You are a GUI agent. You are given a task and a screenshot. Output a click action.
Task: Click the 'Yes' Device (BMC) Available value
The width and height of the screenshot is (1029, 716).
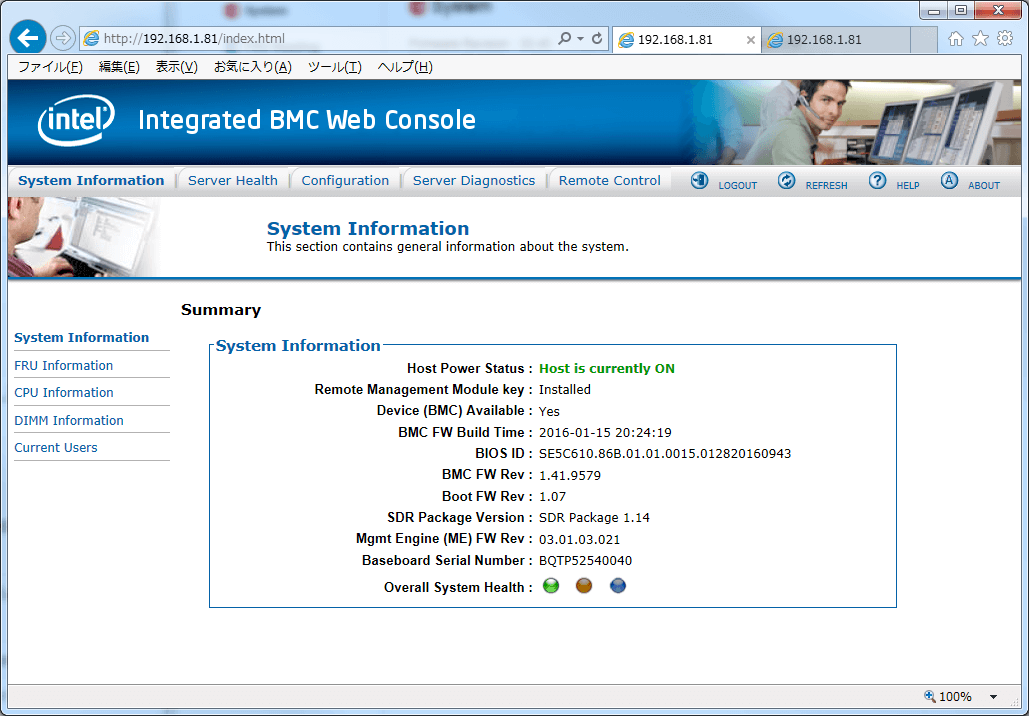[549, 411]
